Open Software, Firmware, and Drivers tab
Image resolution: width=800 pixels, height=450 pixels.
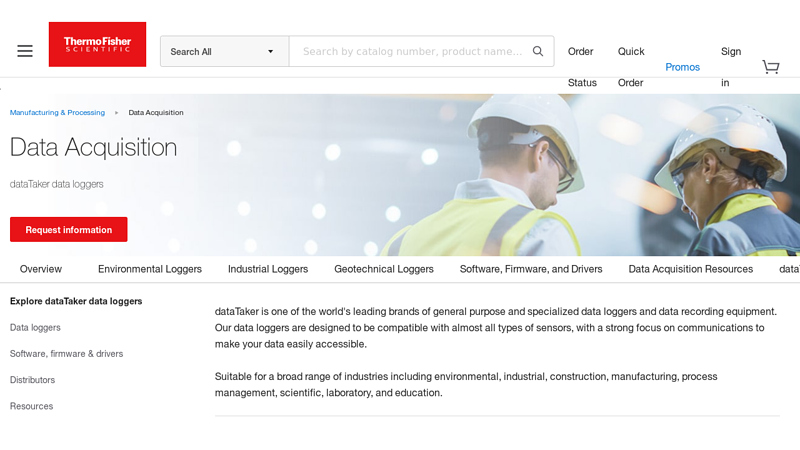coord(531,269)
